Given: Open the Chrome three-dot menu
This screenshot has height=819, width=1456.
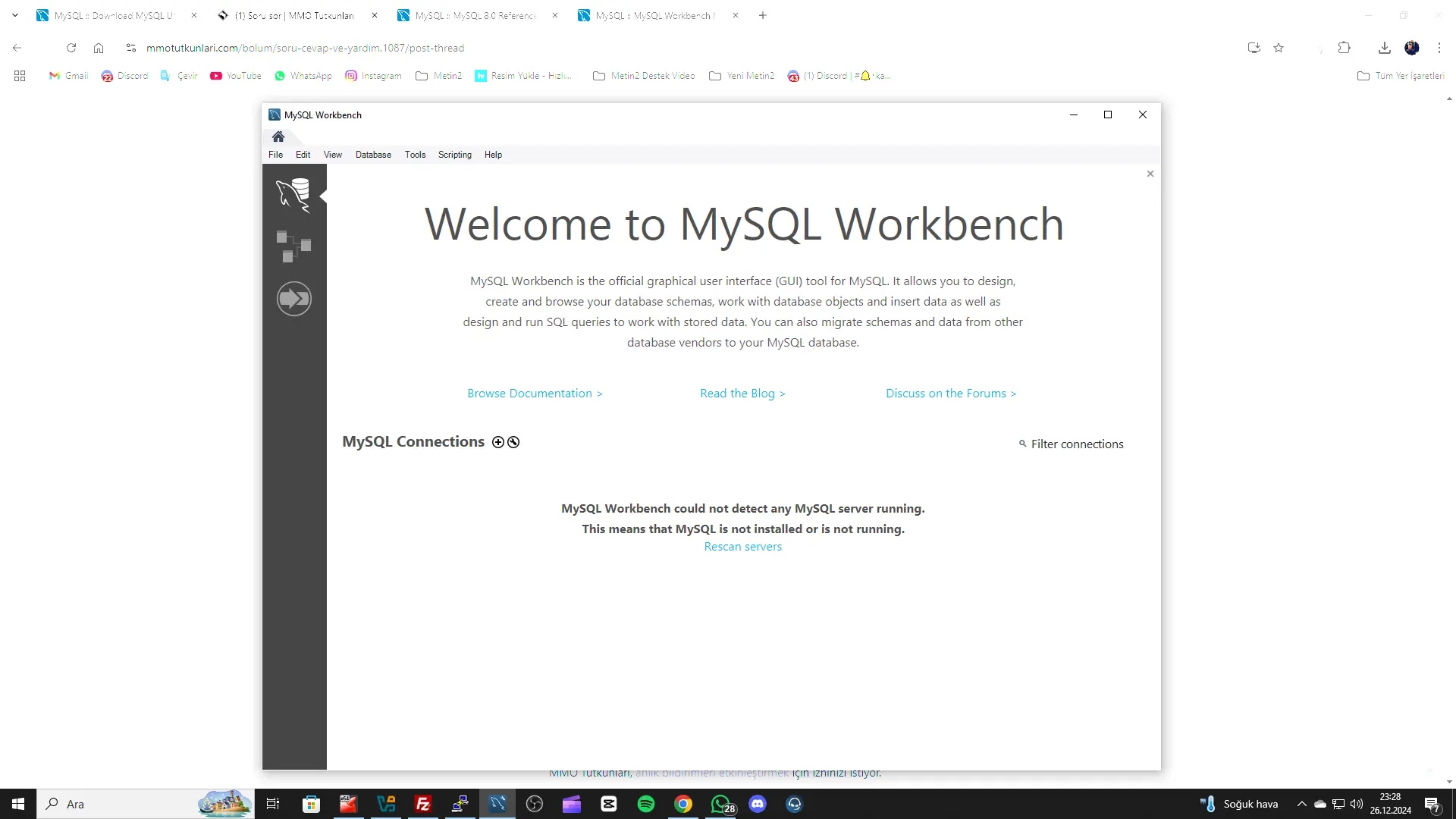Looking at the screenshot, I should coord(1439,48).
